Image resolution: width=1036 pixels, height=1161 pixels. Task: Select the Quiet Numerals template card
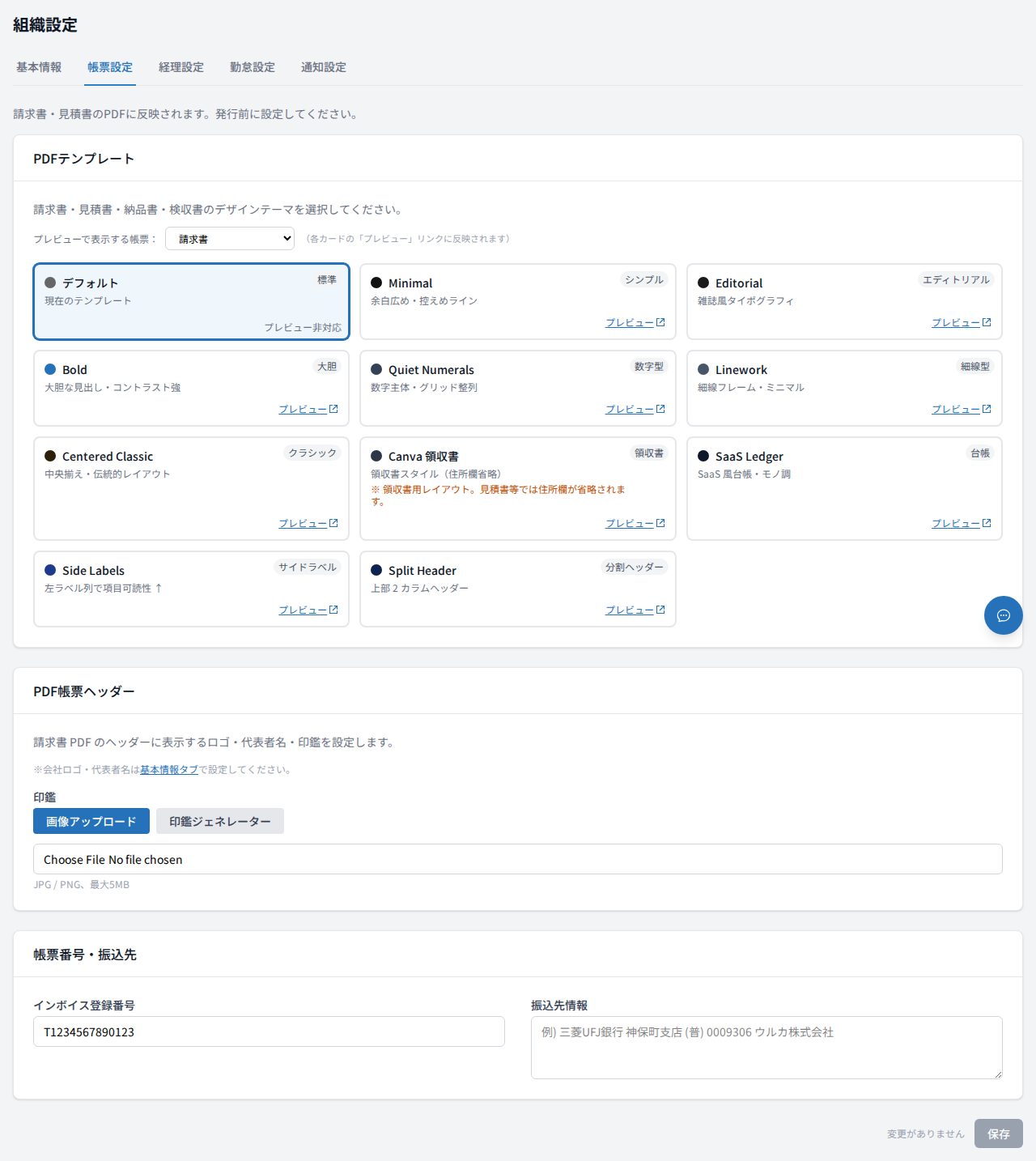point(518,388)
